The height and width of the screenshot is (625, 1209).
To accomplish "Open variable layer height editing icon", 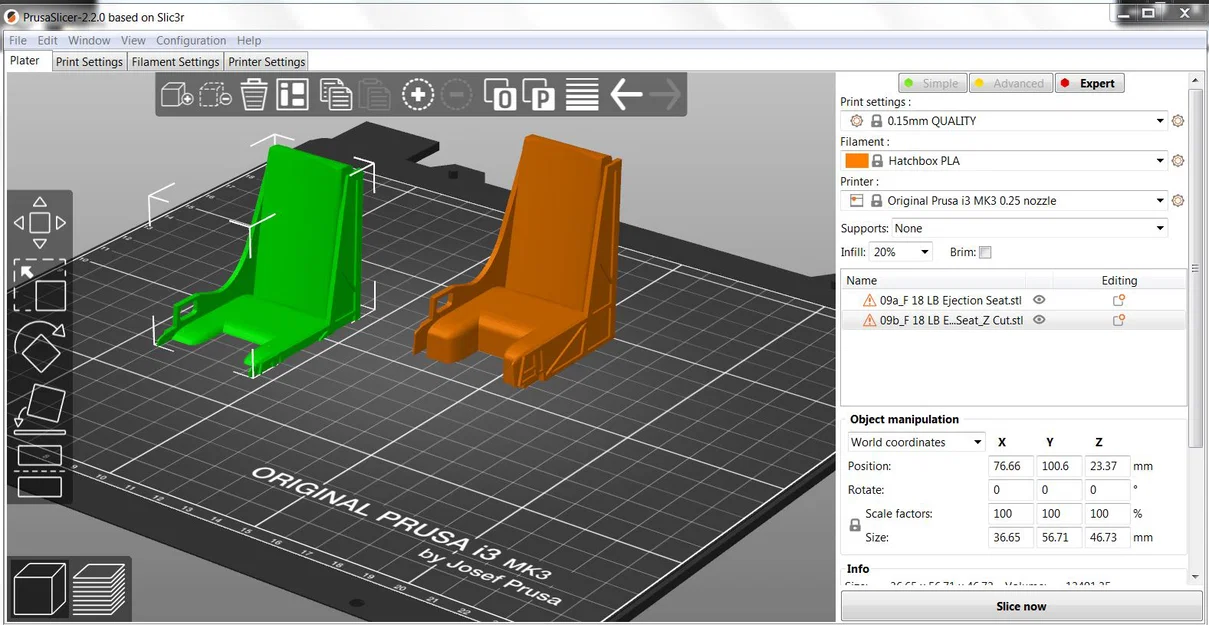I will [x=582, y=95].
